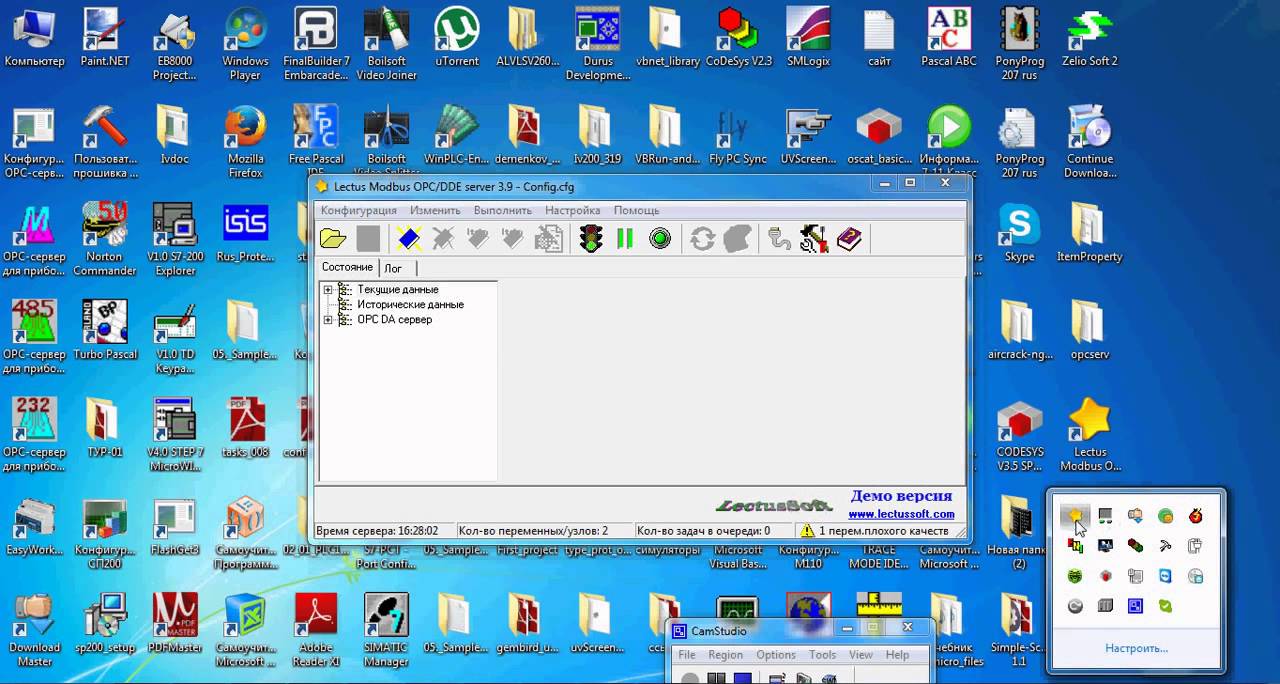Click the Skype desktop icon

[1019, 233]
